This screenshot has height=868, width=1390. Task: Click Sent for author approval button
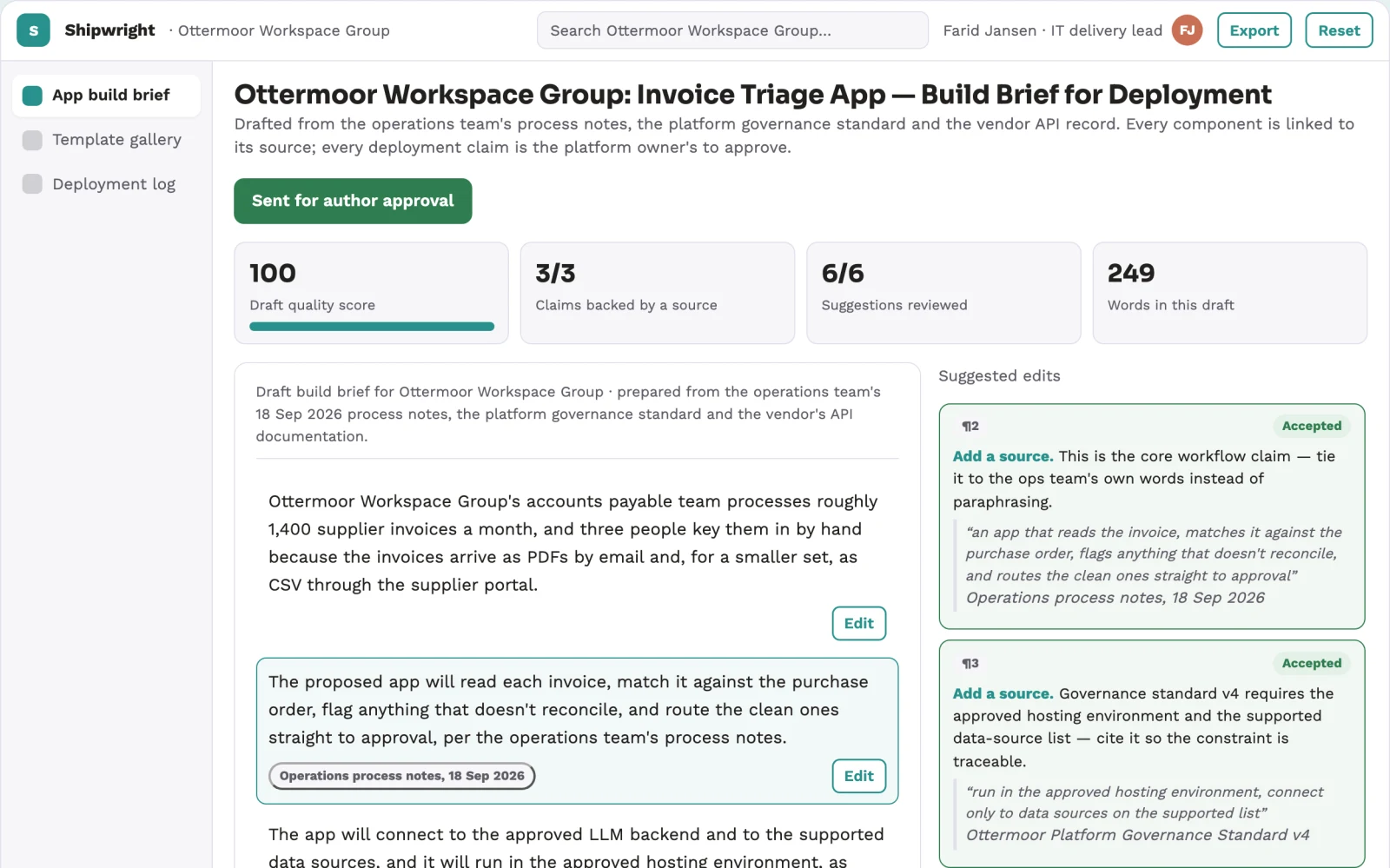point(353,201)
